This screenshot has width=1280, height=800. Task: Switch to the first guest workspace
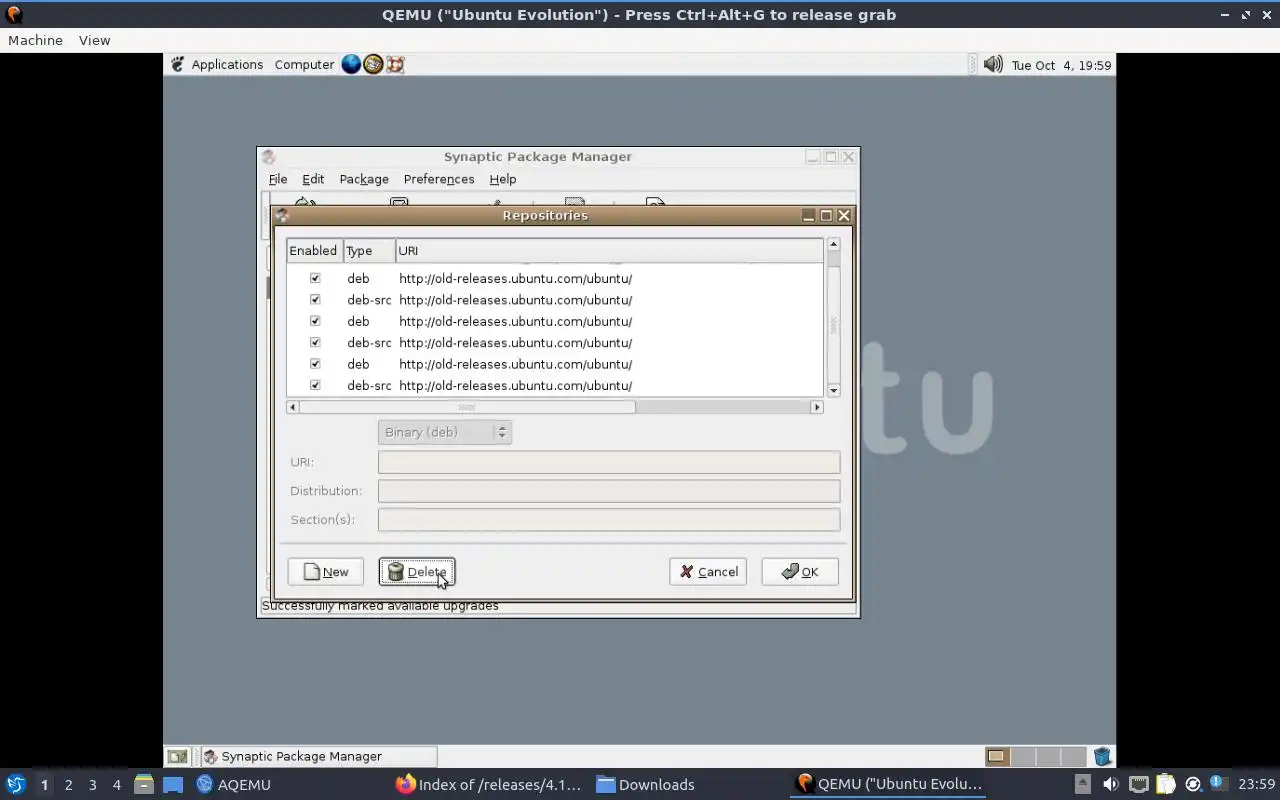[996, 757]
